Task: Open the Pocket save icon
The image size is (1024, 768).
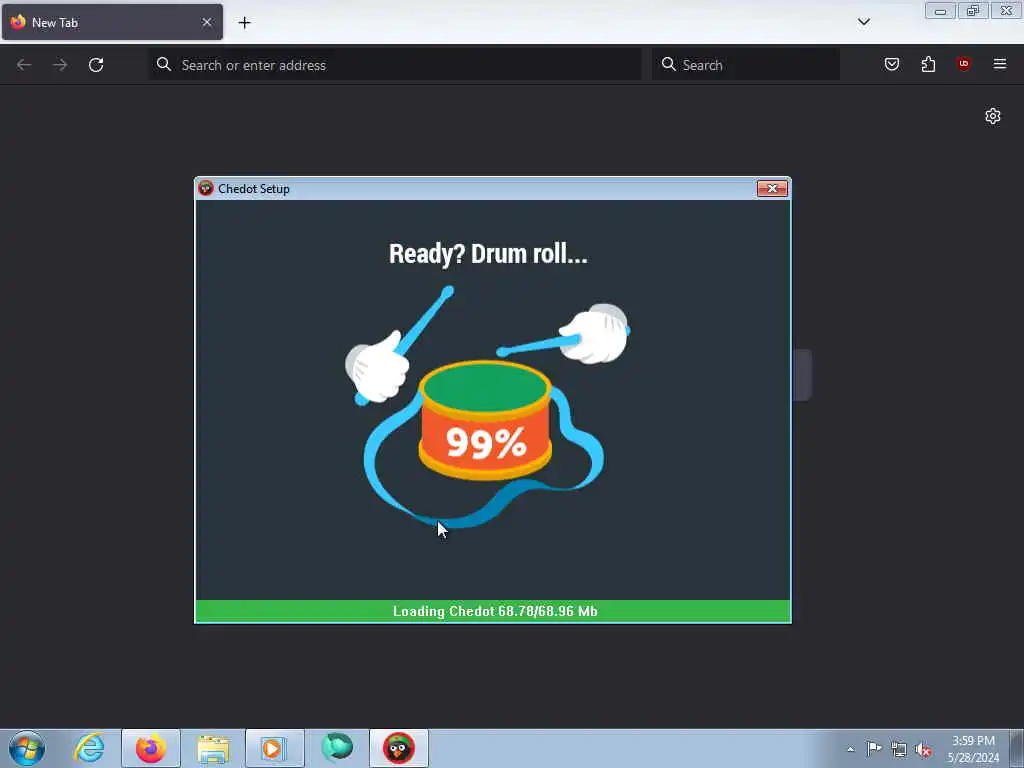Action: point(891,64)
